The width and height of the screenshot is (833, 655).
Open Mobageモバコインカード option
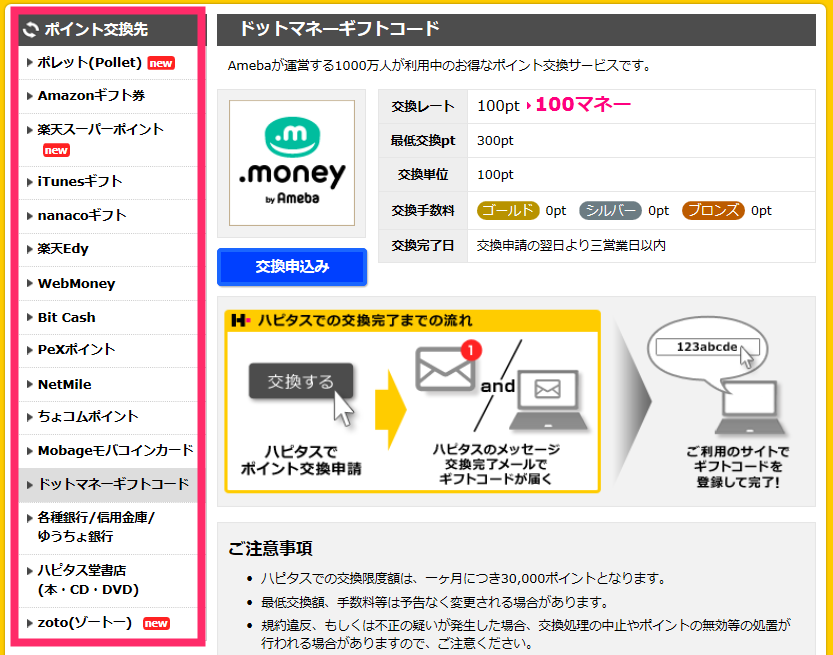[115, 450]
